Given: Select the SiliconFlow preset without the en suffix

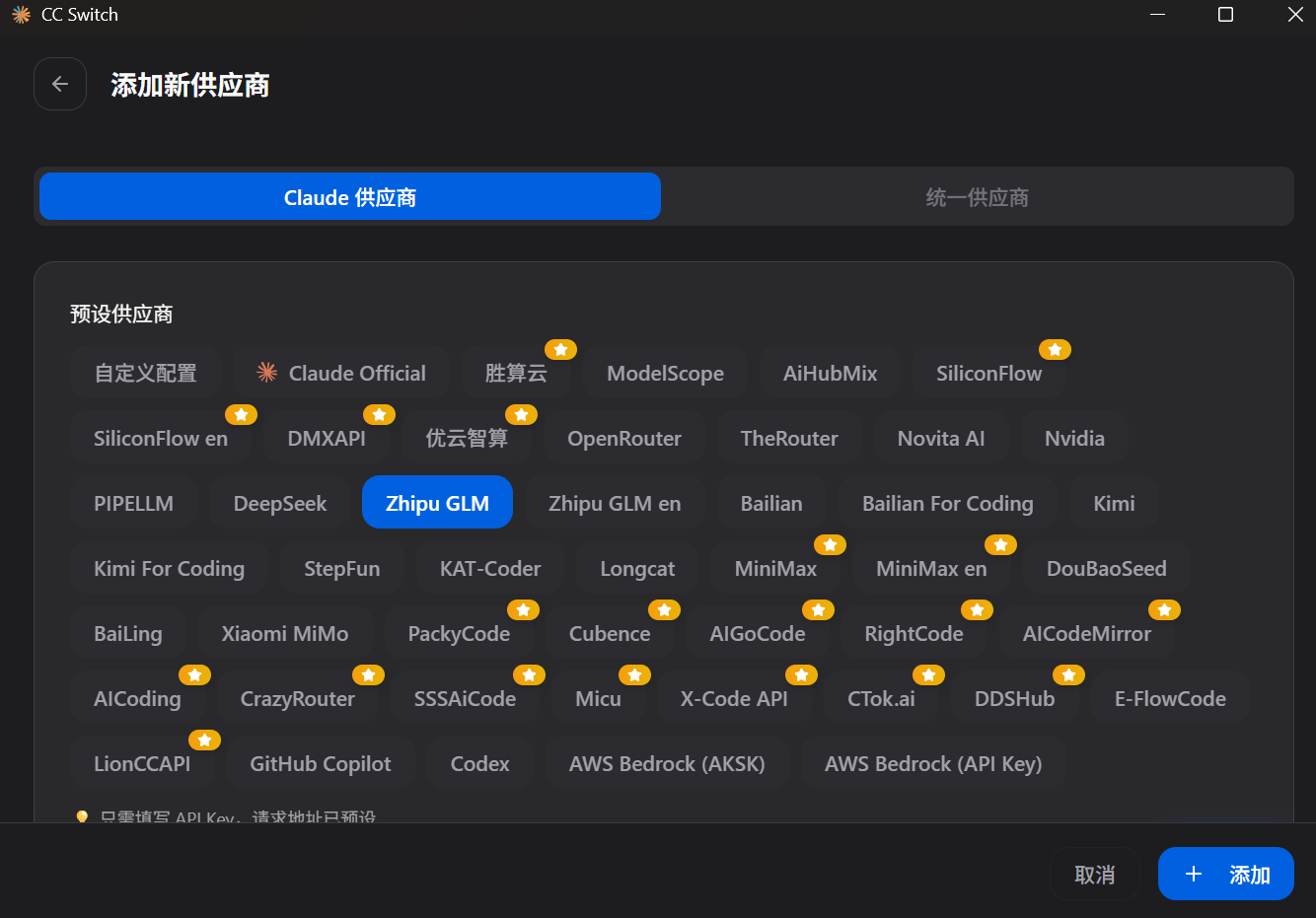Looking at the screenshot, I should tap(988, 373).
